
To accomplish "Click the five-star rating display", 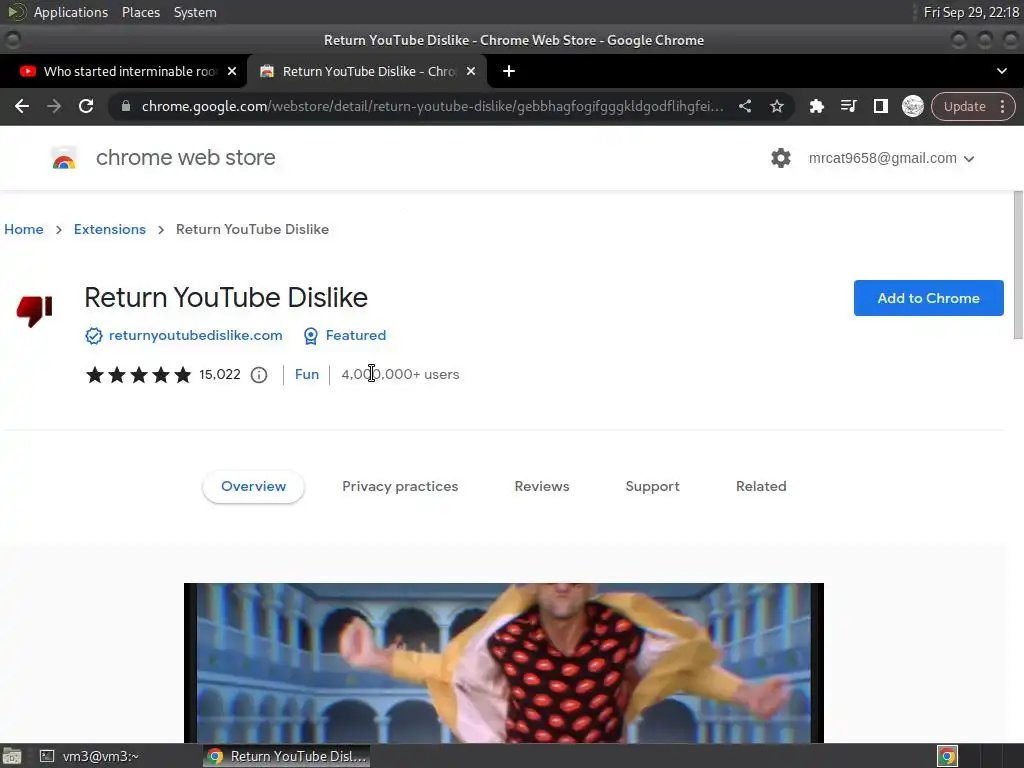I will point(138,375).
